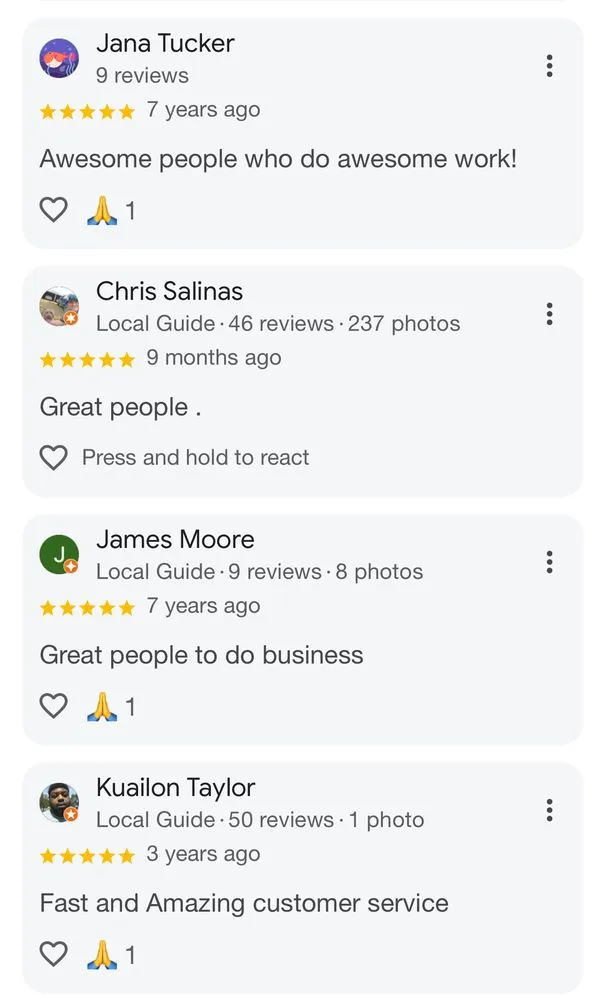Open reviewer name Jana Tucker
The image size is (606, 1000).
pyautogui.click(x=165, y=43)
